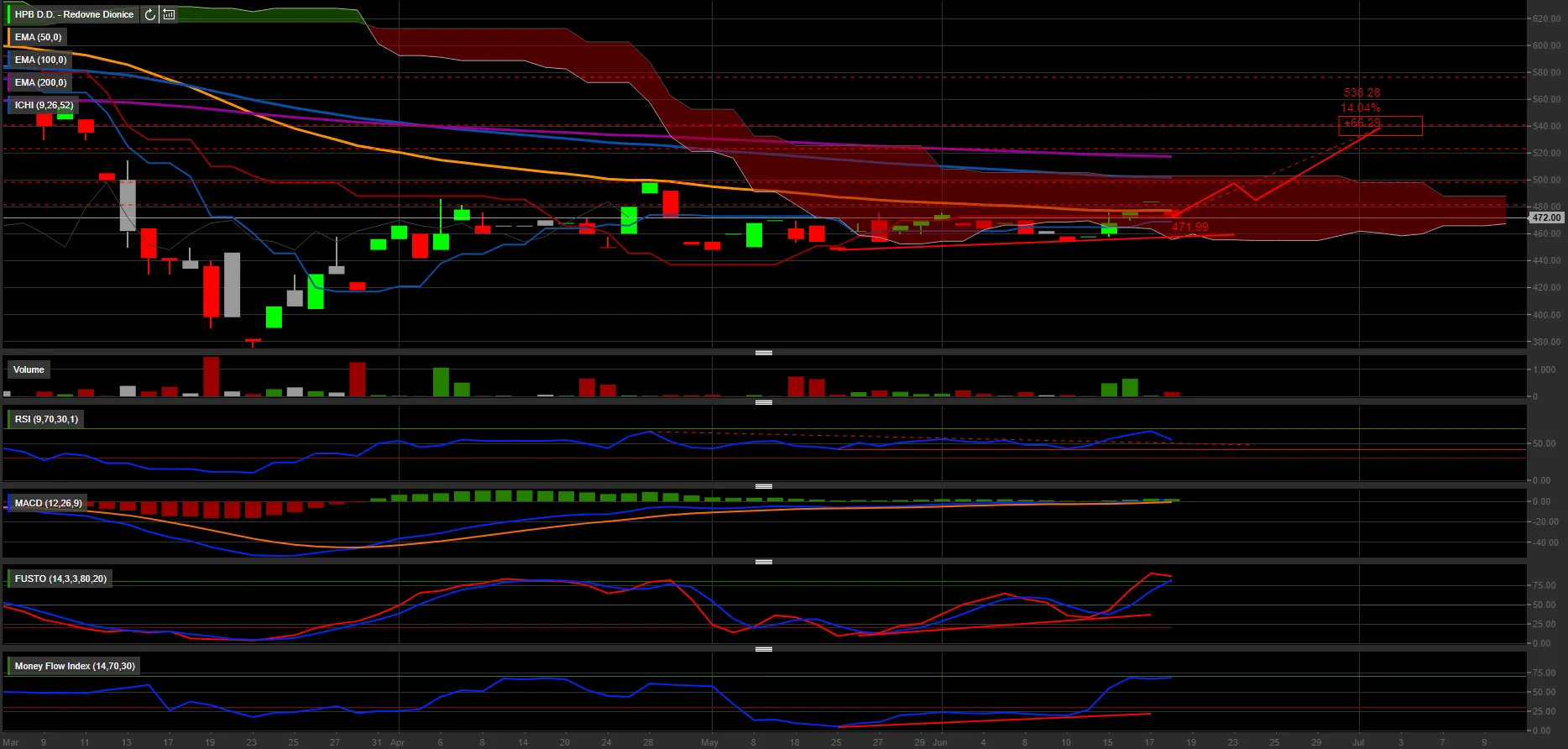
Task: Click the divider handle between Volume and RSI
Action: pos(763,402)
